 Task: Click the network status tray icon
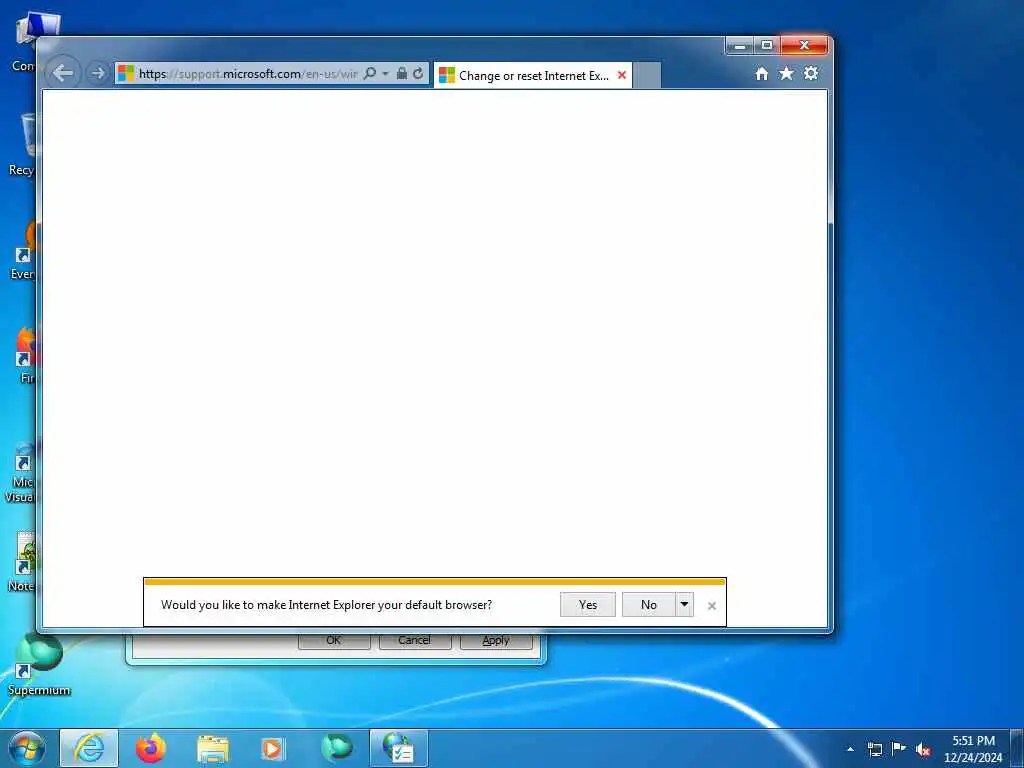click(874, 749)
